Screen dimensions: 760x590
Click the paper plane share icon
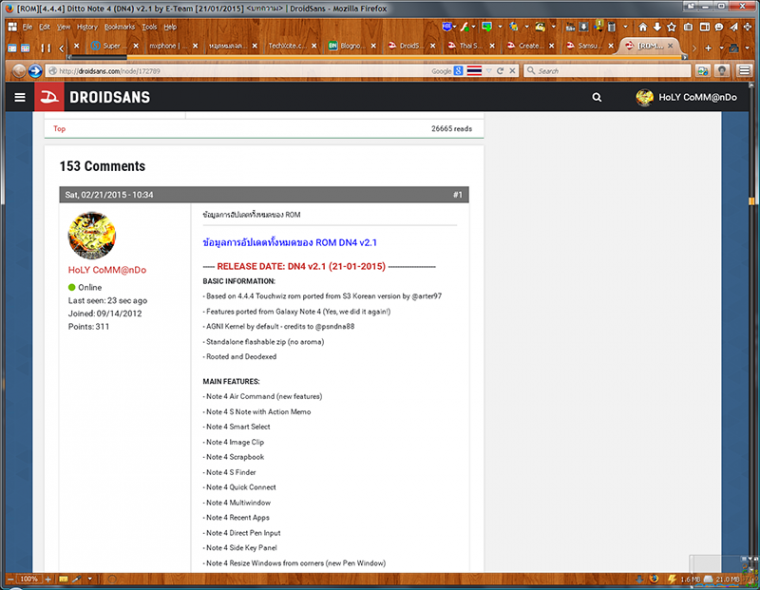pos(734,27)
